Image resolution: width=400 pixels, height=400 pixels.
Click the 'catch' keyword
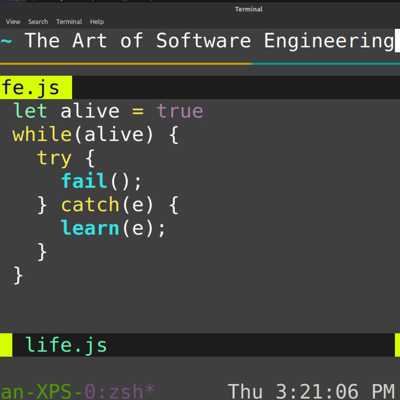point(90,205)
